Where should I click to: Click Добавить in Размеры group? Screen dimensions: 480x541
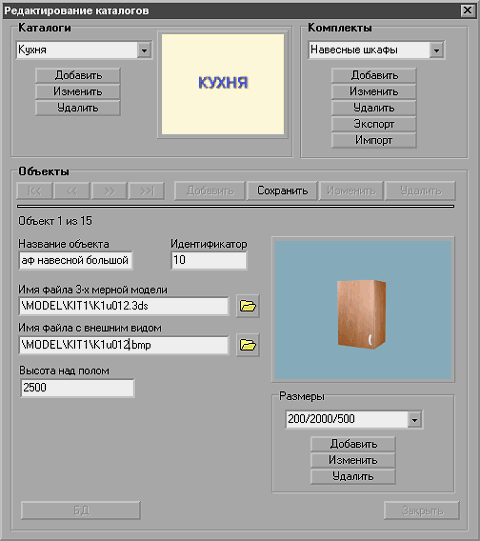pos(353,444)
